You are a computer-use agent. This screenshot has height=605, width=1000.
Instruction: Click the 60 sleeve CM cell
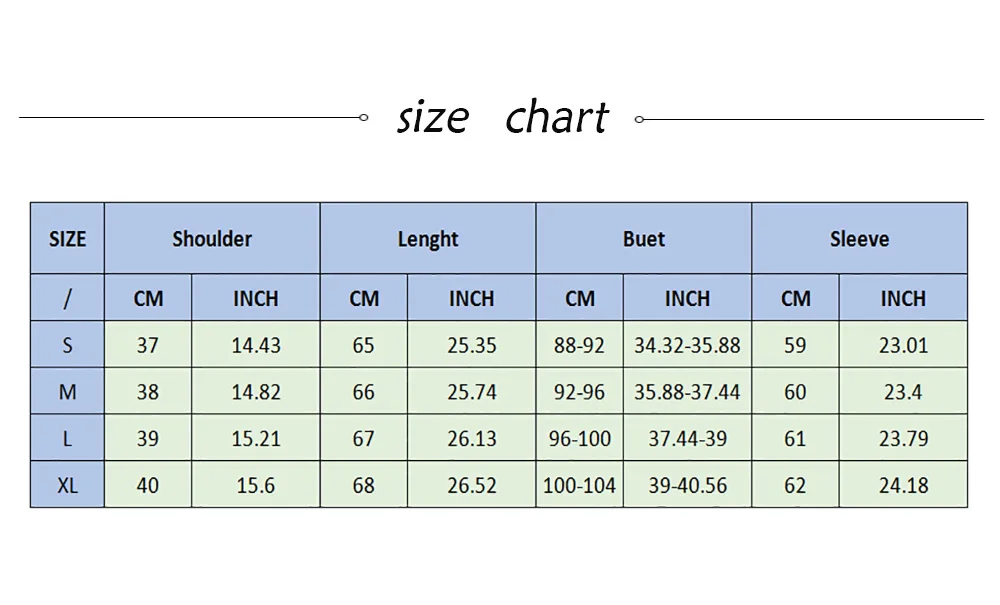[795, 391]
